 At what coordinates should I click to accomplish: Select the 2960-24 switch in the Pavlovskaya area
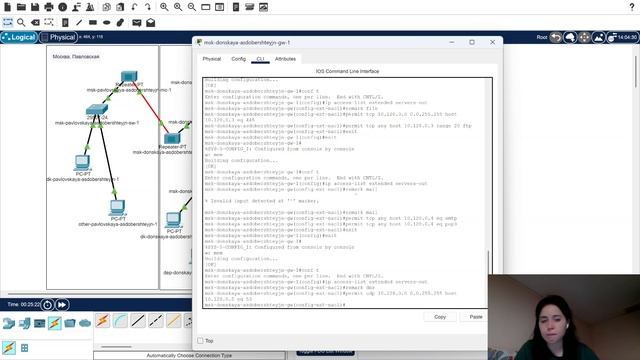(97, 109)
